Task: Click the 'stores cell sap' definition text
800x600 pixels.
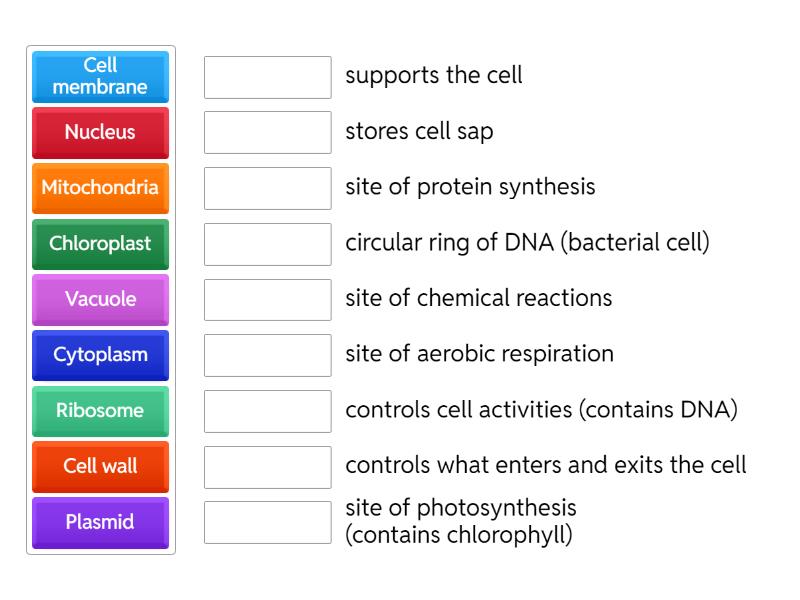Action: point(419,131)
